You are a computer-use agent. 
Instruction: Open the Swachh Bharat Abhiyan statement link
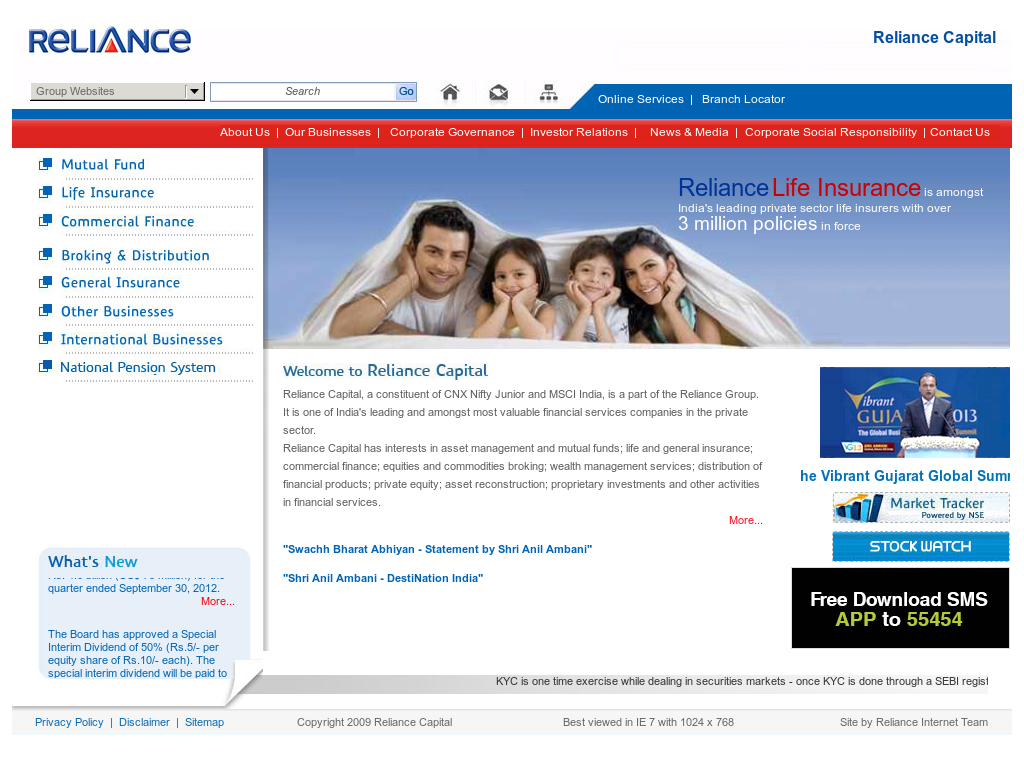pos(437,548)
